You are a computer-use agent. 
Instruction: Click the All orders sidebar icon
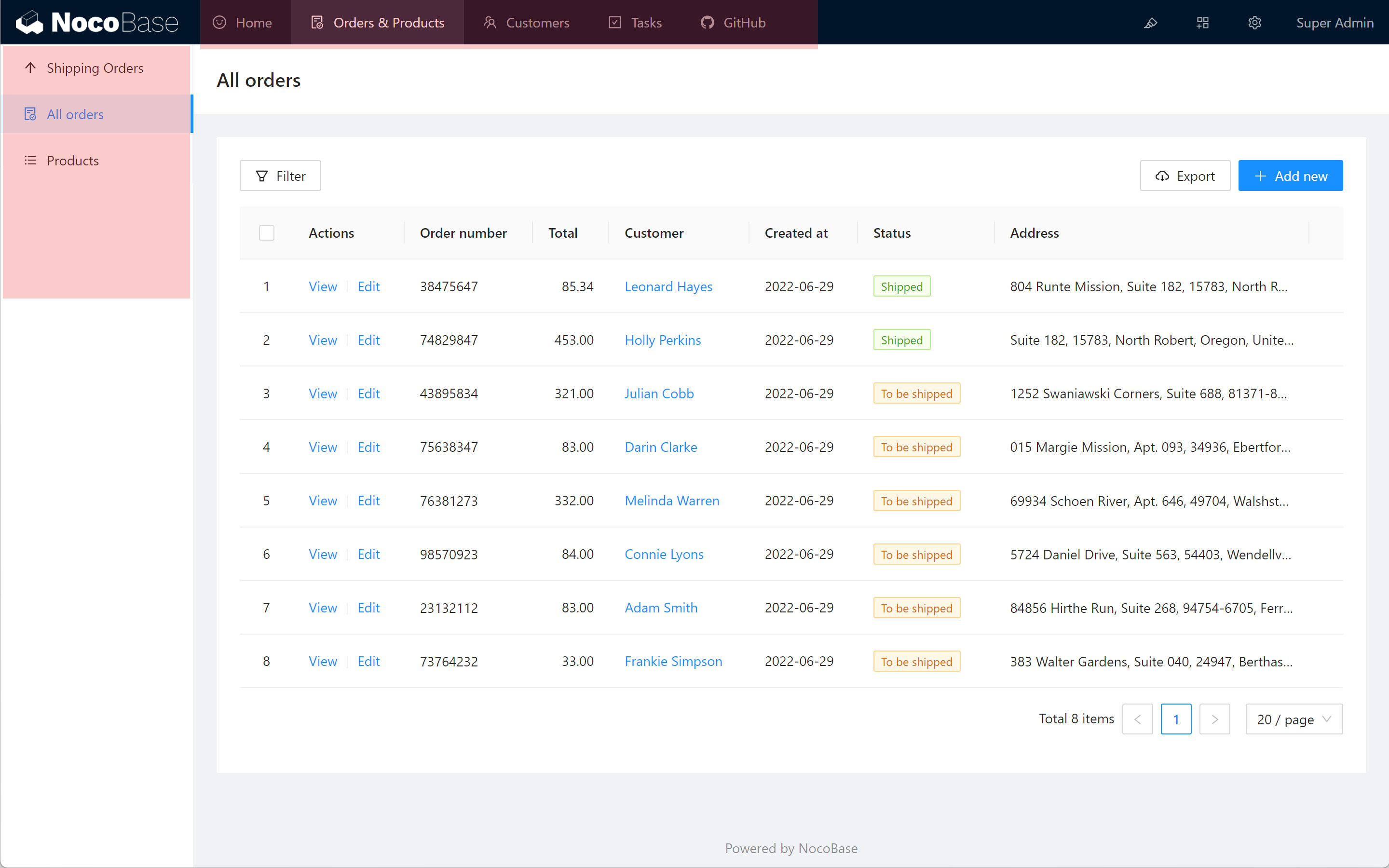coord(30,114)
